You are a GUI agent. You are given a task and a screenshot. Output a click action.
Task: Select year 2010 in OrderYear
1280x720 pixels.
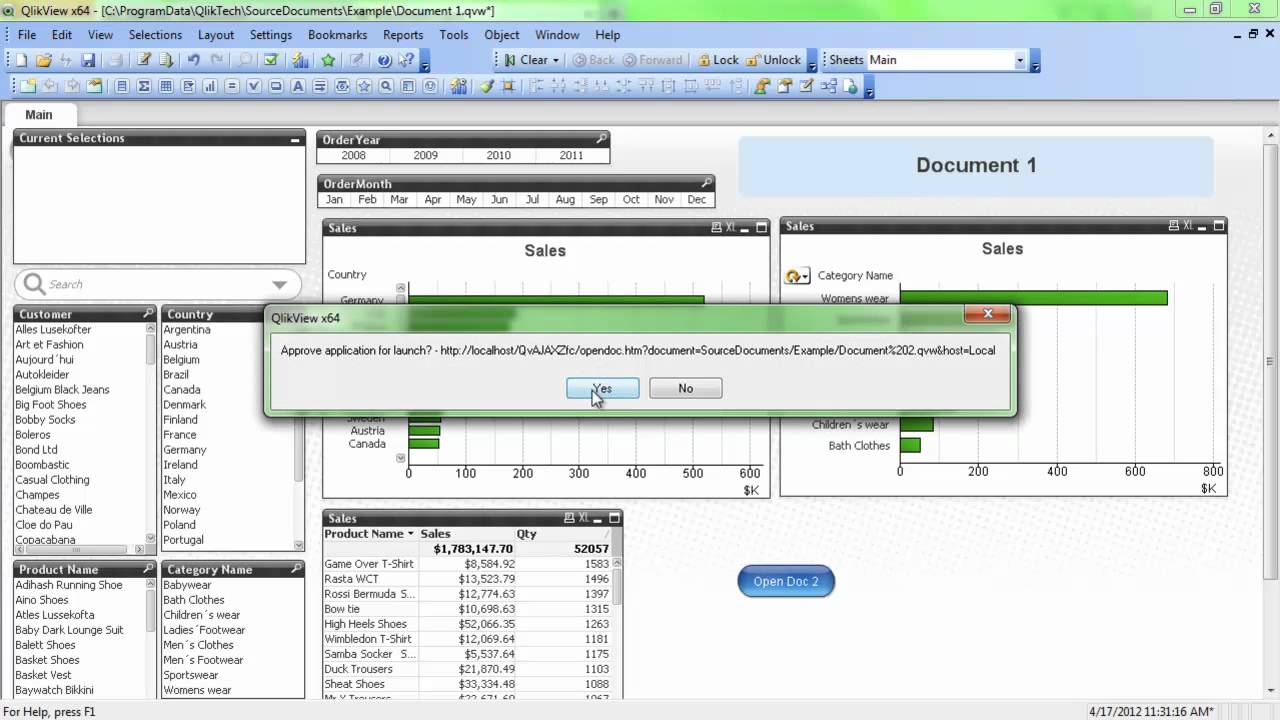[x=499, y=155]
